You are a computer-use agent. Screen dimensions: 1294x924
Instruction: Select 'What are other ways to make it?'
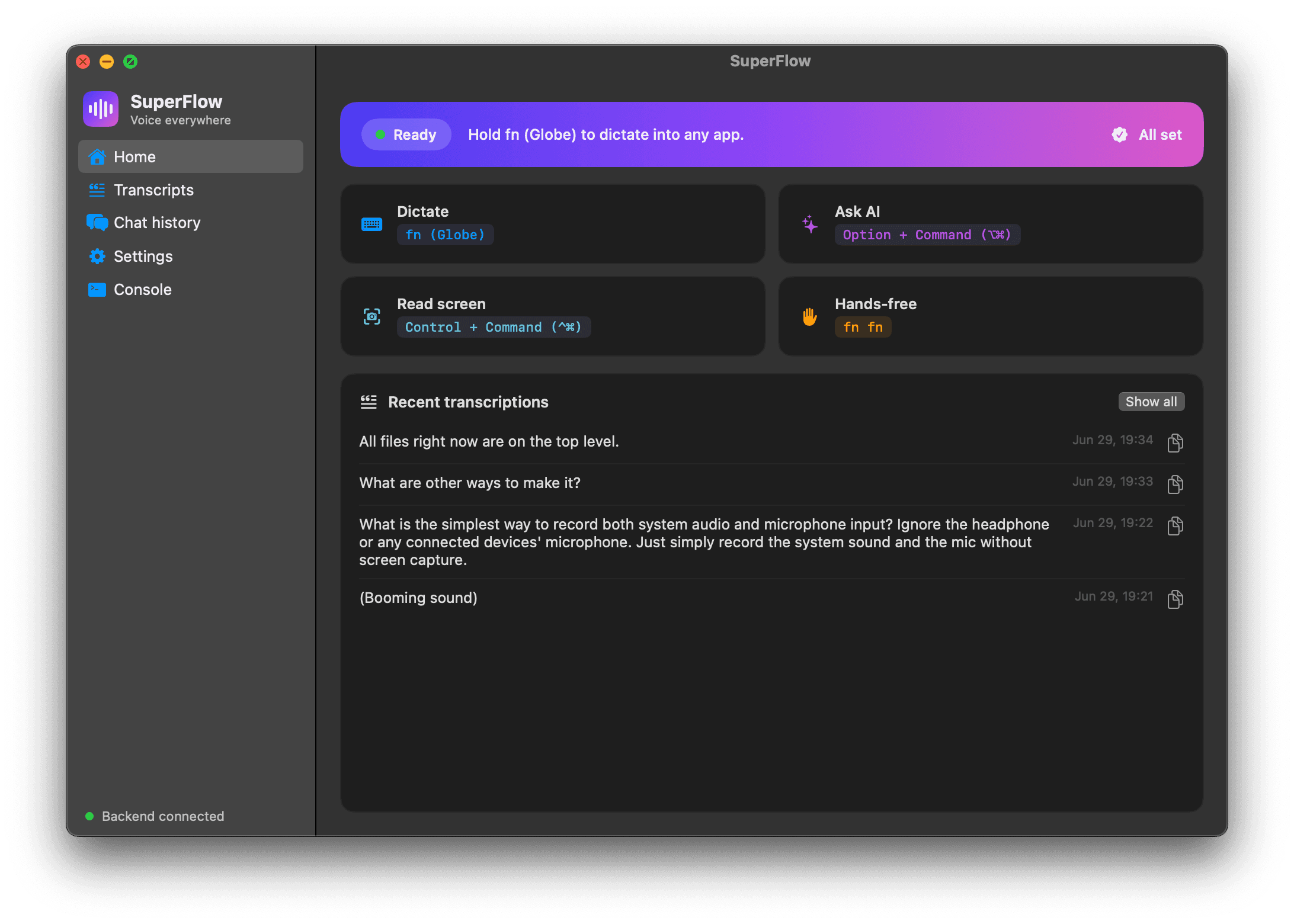(470, 483)
